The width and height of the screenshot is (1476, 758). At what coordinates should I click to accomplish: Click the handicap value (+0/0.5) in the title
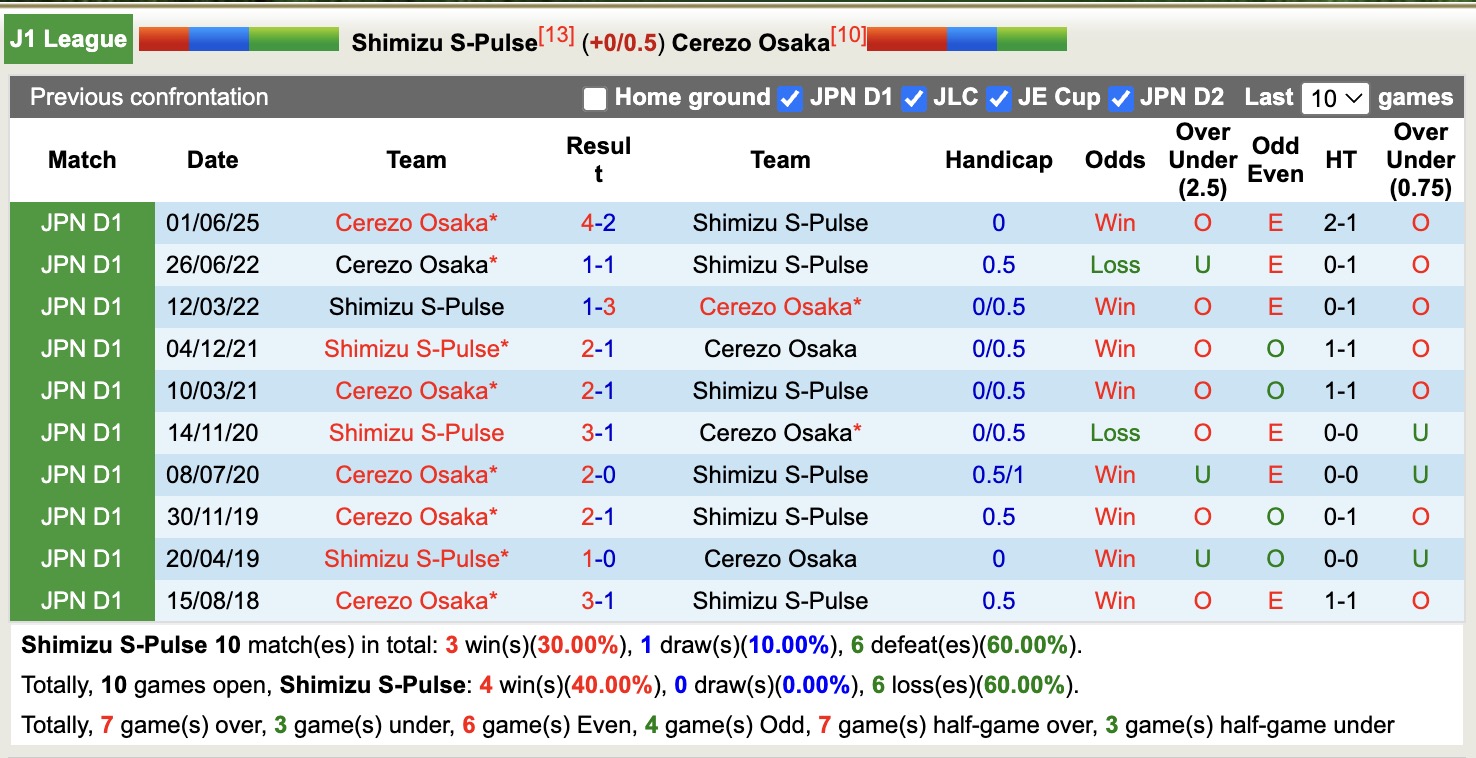point(623,42)
